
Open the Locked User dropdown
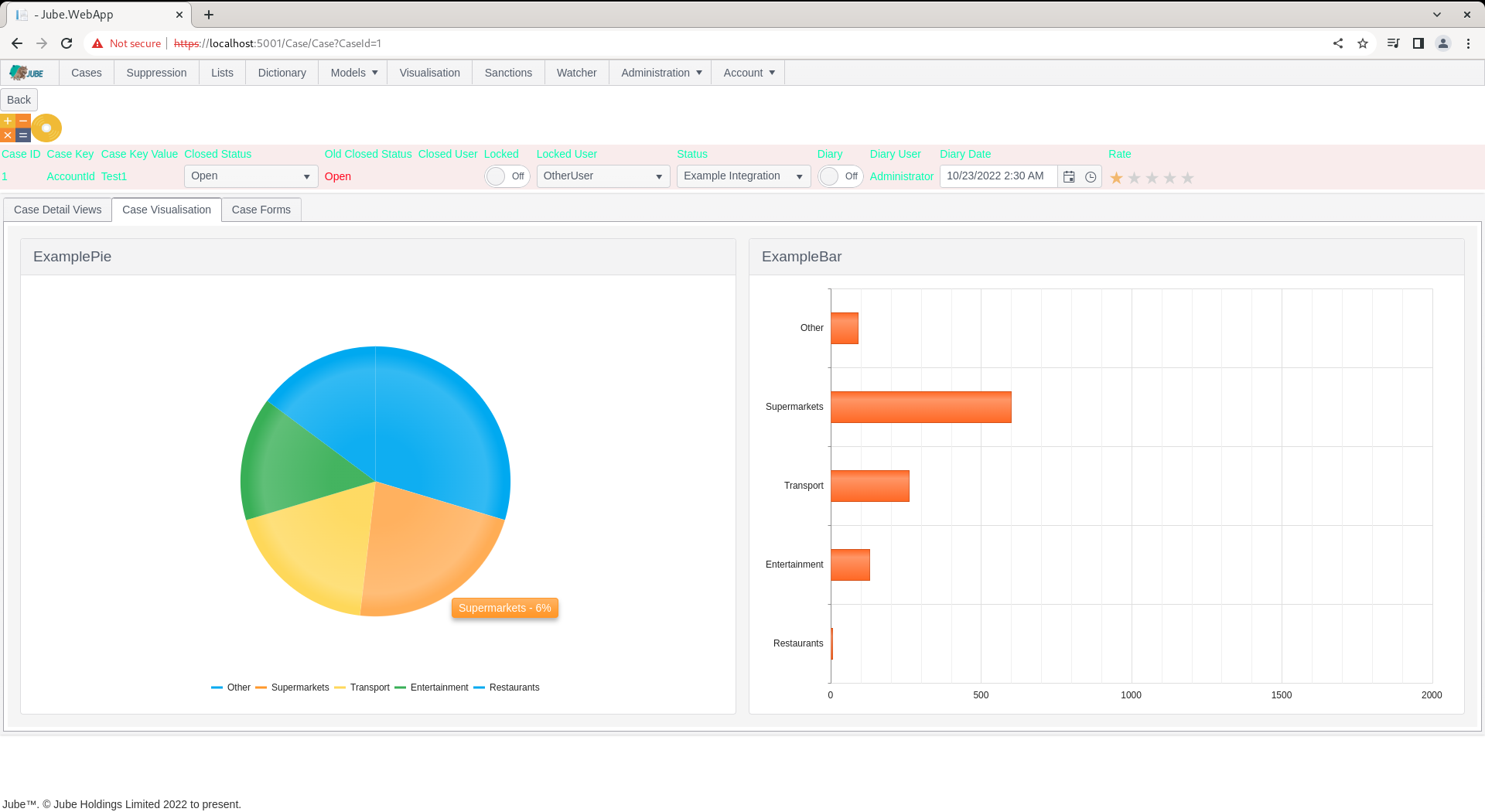(x=603, y=176)
